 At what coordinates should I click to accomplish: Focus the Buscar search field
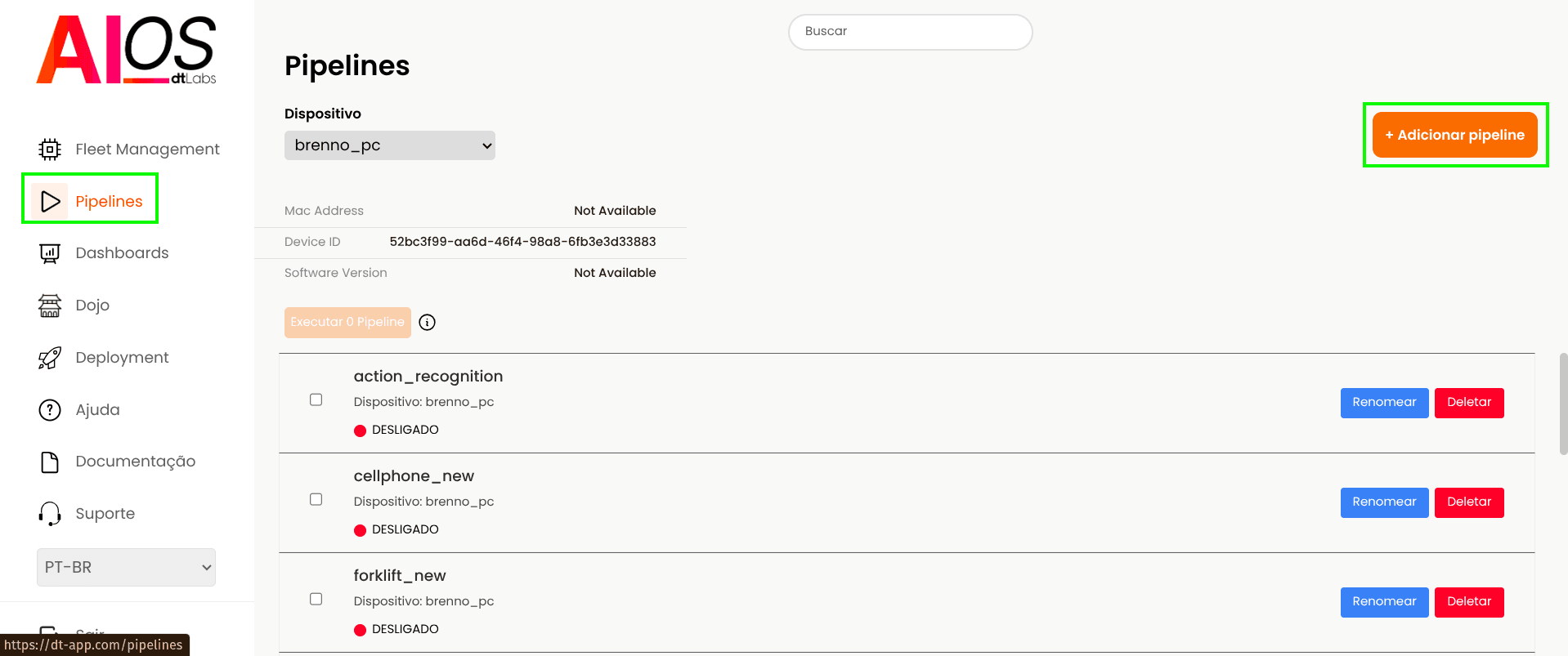tap(910, 32)
